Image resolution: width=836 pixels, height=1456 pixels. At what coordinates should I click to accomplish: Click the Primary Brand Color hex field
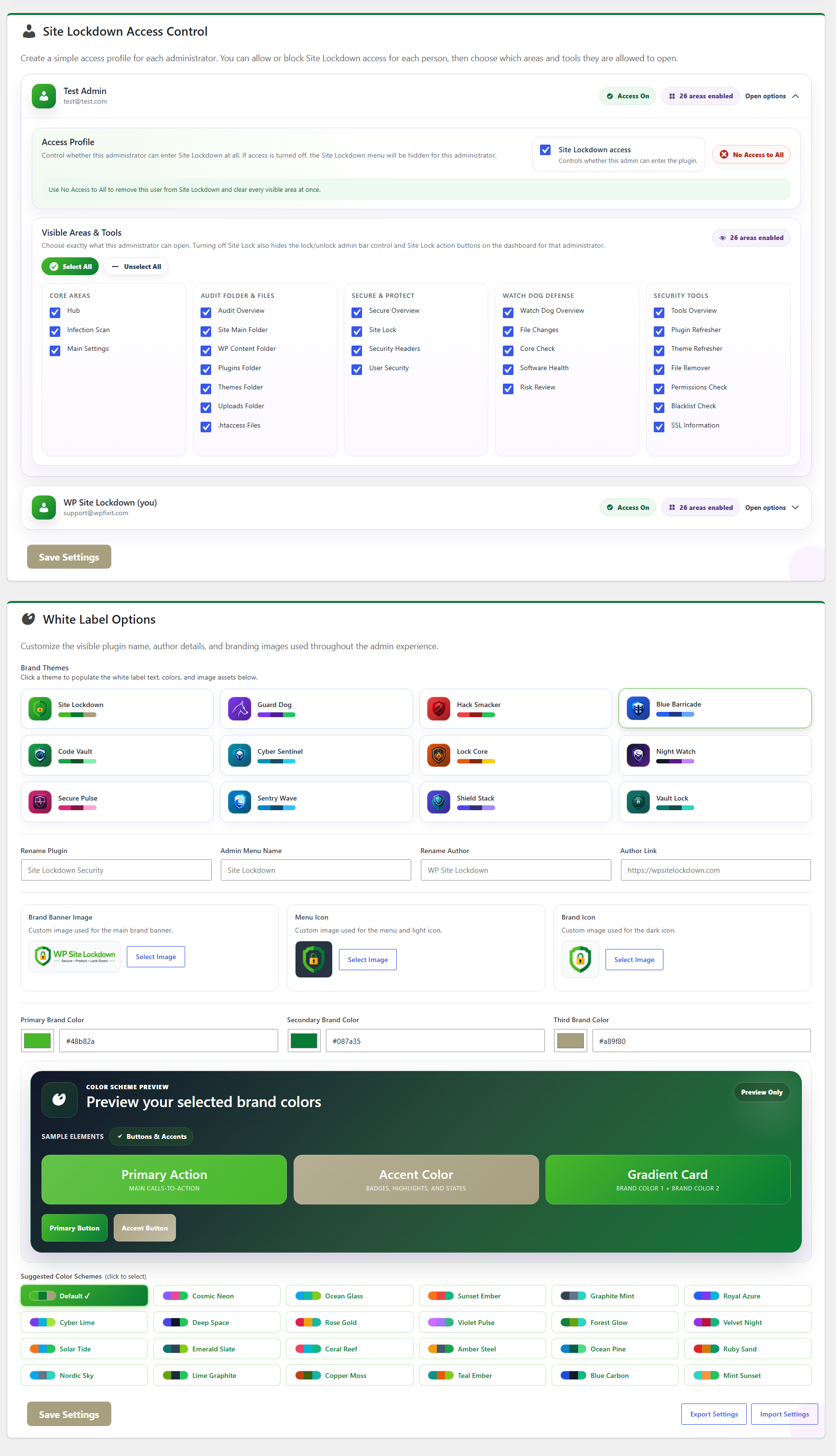(x=168, y=1040)
